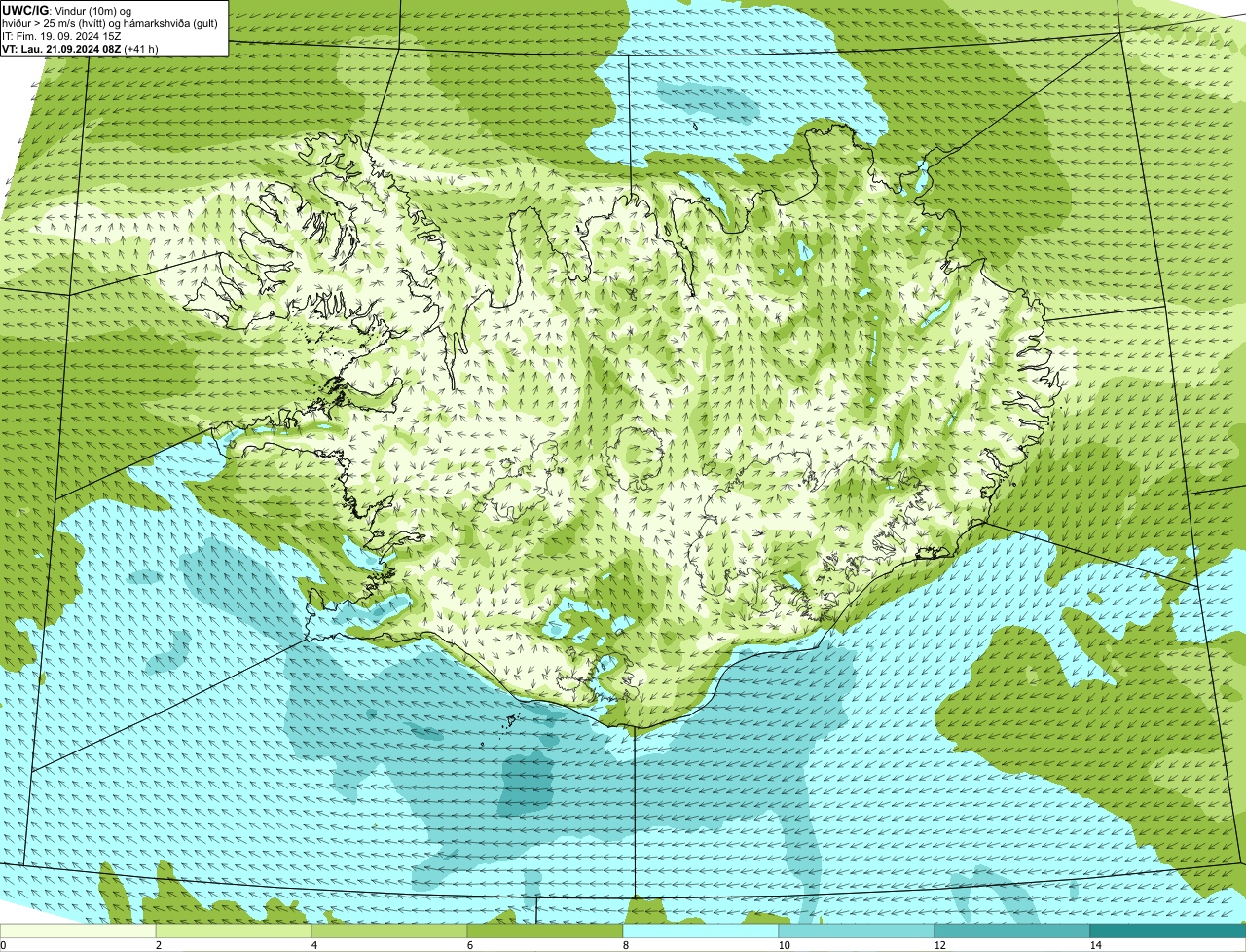Select the 12–14 teal color bar segment
This screenshot has width=1246, height=952.
tap(1012, 932)
